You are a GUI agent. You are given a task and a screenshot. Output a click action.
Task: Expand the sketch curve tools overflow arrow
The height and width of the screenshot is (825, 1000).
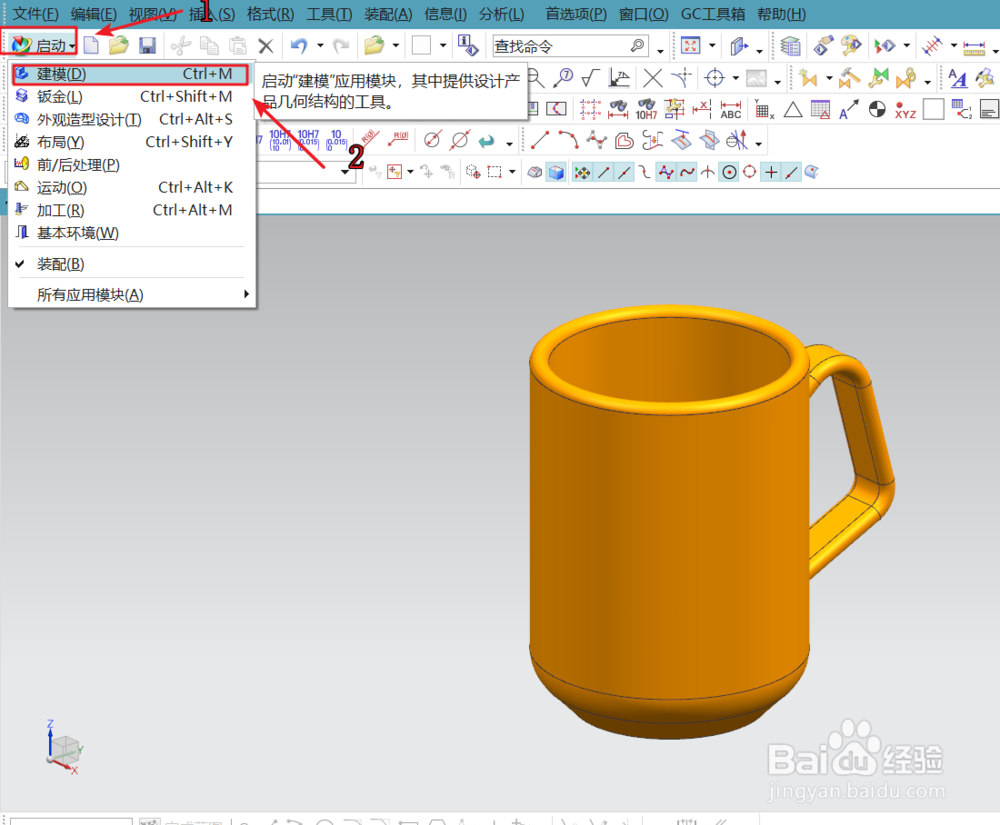758,144
